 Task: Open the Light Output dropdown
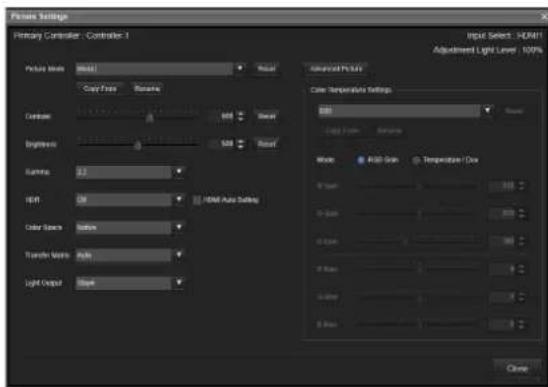130,283
